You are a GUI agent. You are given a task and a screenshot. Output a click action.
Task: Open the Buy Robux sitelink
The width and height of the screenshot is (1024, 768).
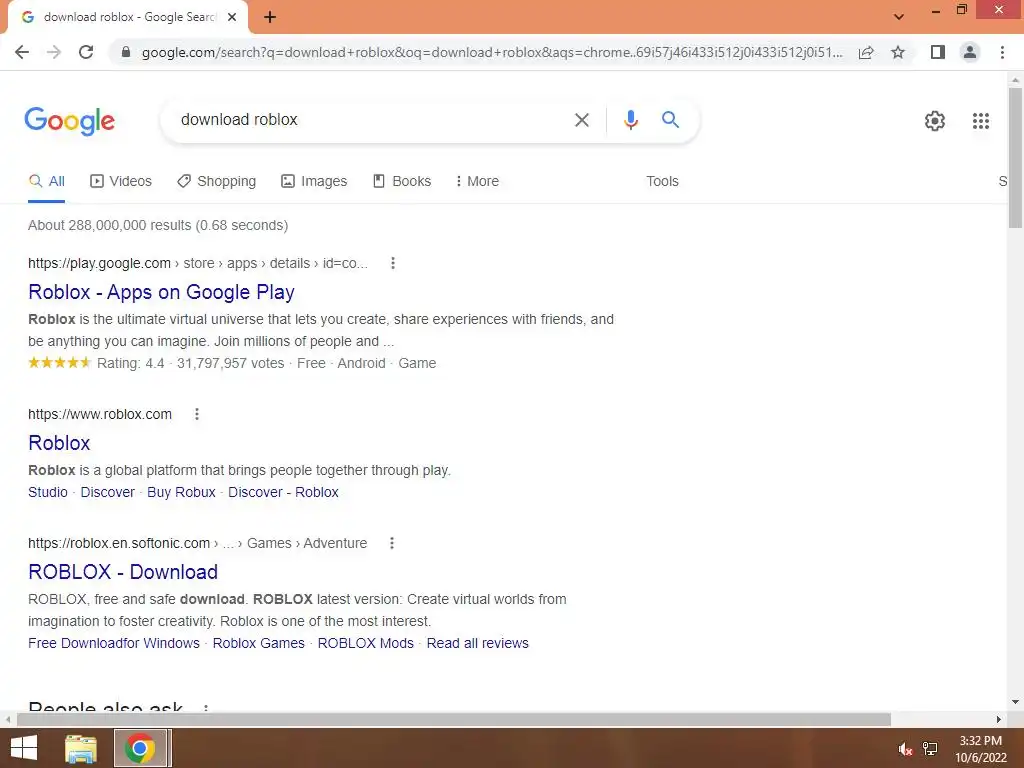click(x=181, y=492)
